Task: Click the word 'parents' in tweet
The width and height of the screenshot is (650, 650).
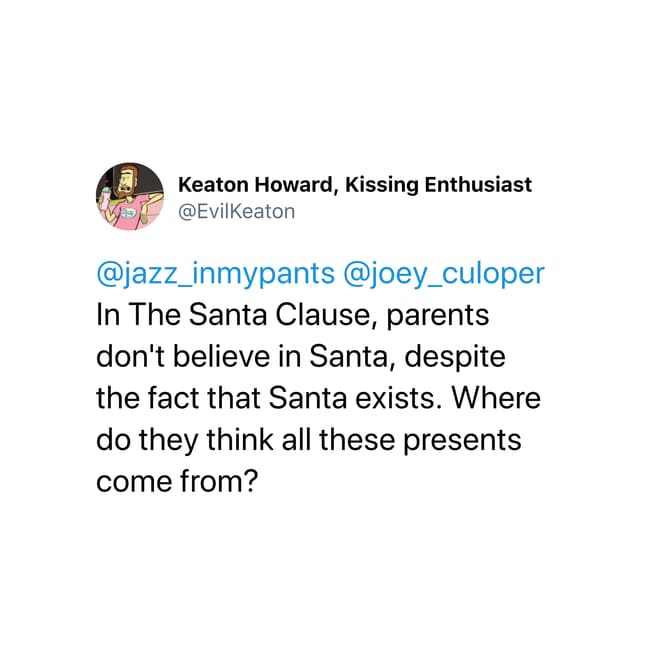Action: click(438, 317)
